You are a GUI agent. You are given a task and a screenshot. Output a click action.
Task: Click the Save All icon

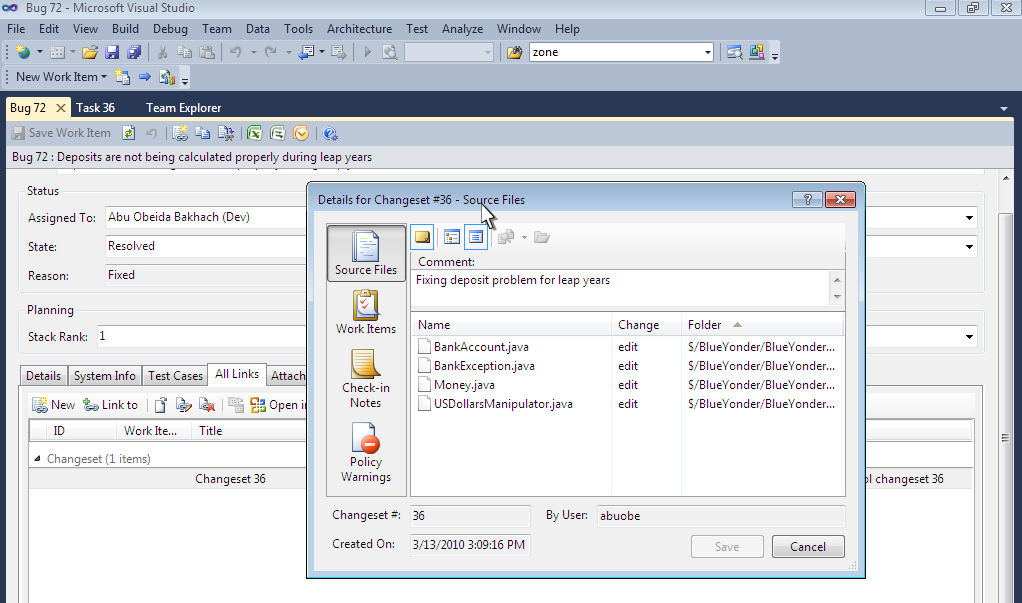click(x=134, y=52)
